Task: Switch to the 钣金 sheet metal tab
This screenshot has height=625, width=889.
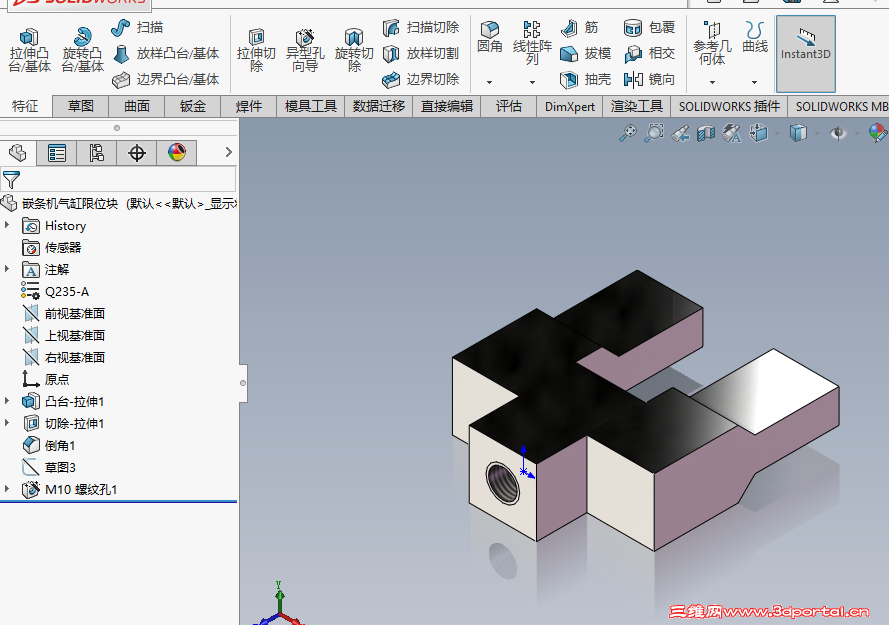Action: (x=193, y=106)
